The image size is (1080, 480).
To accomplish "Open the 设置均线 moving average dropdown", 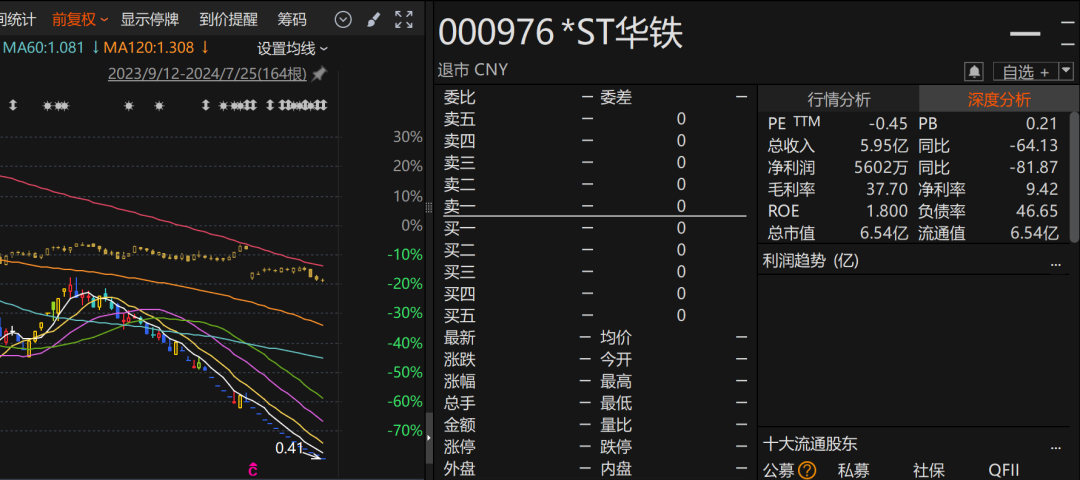I will (293, 49).
